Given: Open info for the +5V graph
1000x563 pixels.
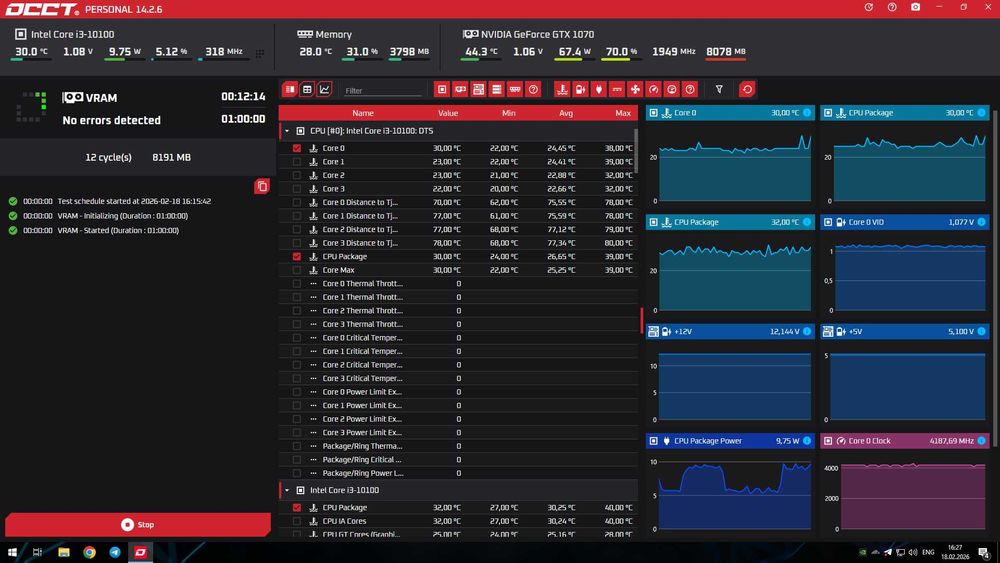Looking at the screenshot, I should (982, 332).
